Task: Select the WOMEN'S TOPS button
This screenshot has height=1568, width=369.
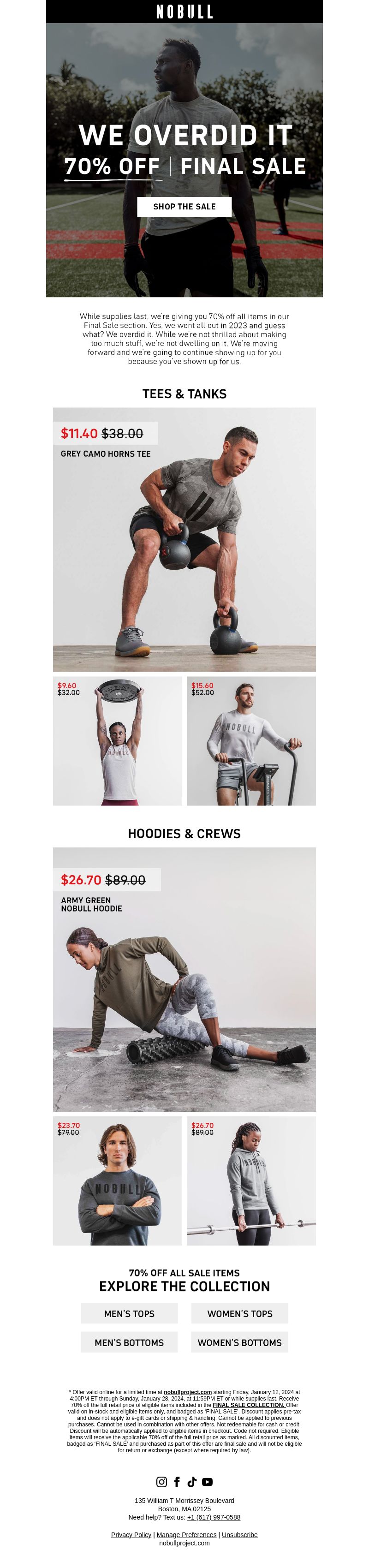Action: (239, 1313)
